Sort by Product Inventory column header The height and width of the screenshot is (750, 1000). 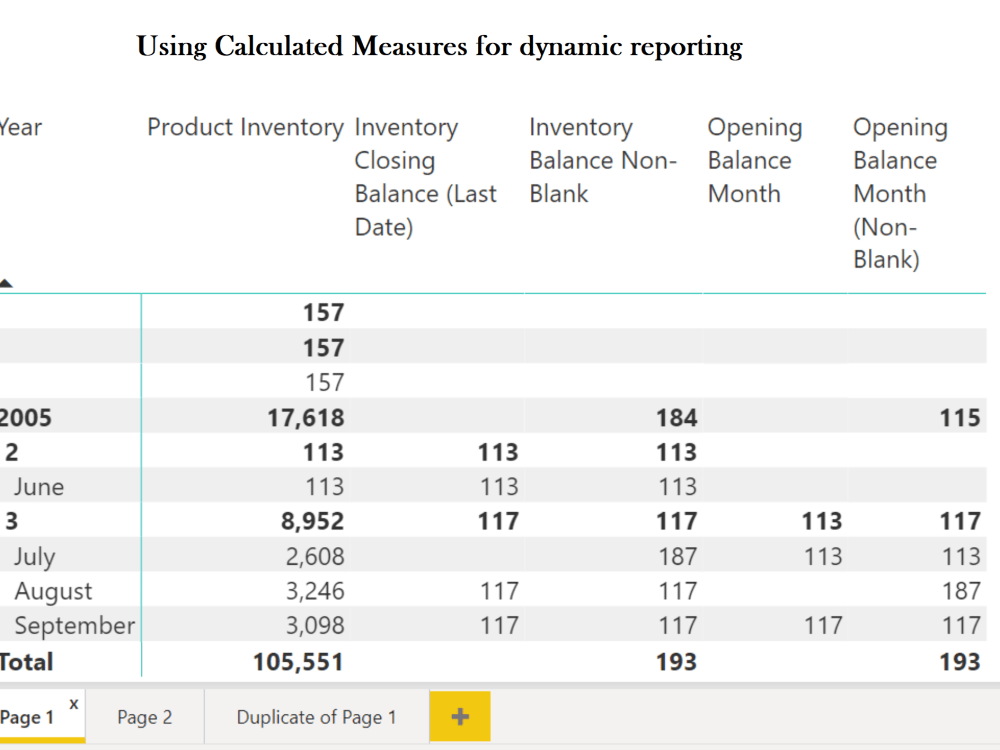click(x=245, y=127)
